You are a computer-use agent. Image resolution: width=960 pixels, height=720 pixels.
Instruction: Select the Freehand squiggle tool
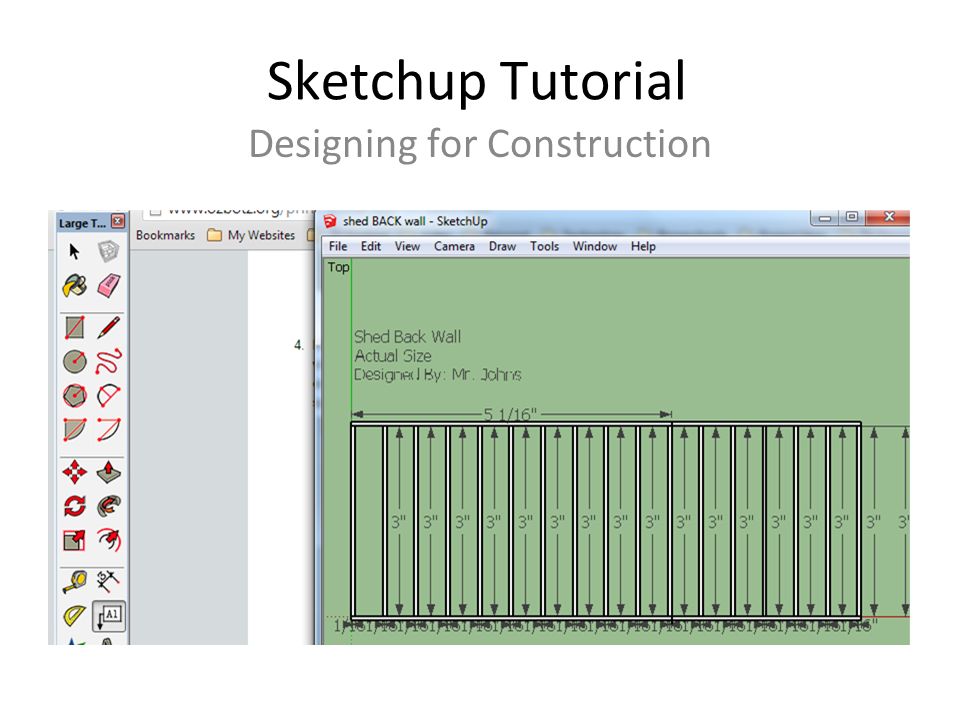coord(108,361)
